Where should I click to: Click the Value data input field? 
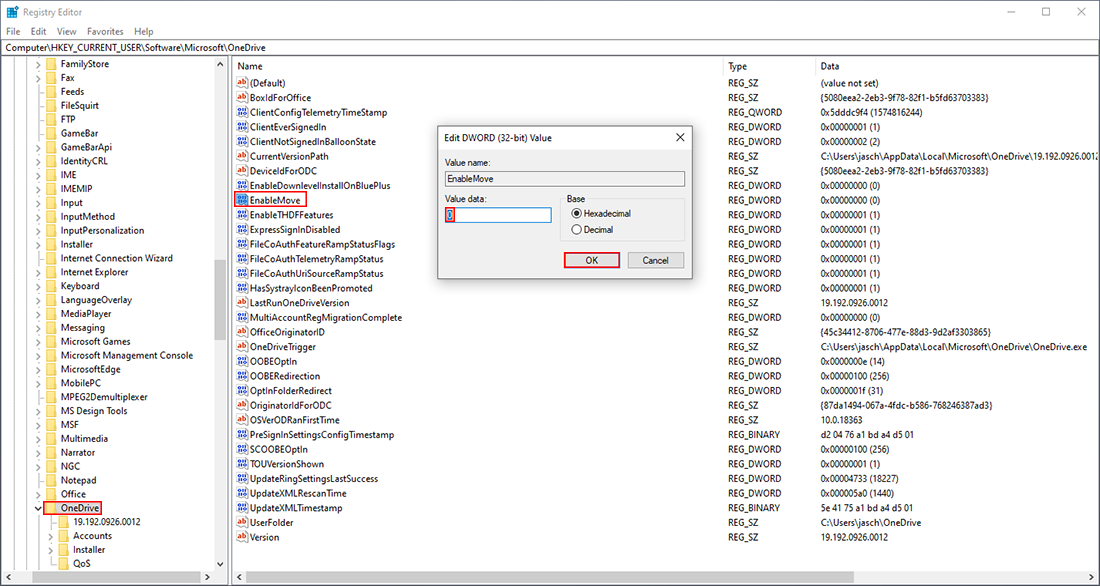(x=498, y=215)
